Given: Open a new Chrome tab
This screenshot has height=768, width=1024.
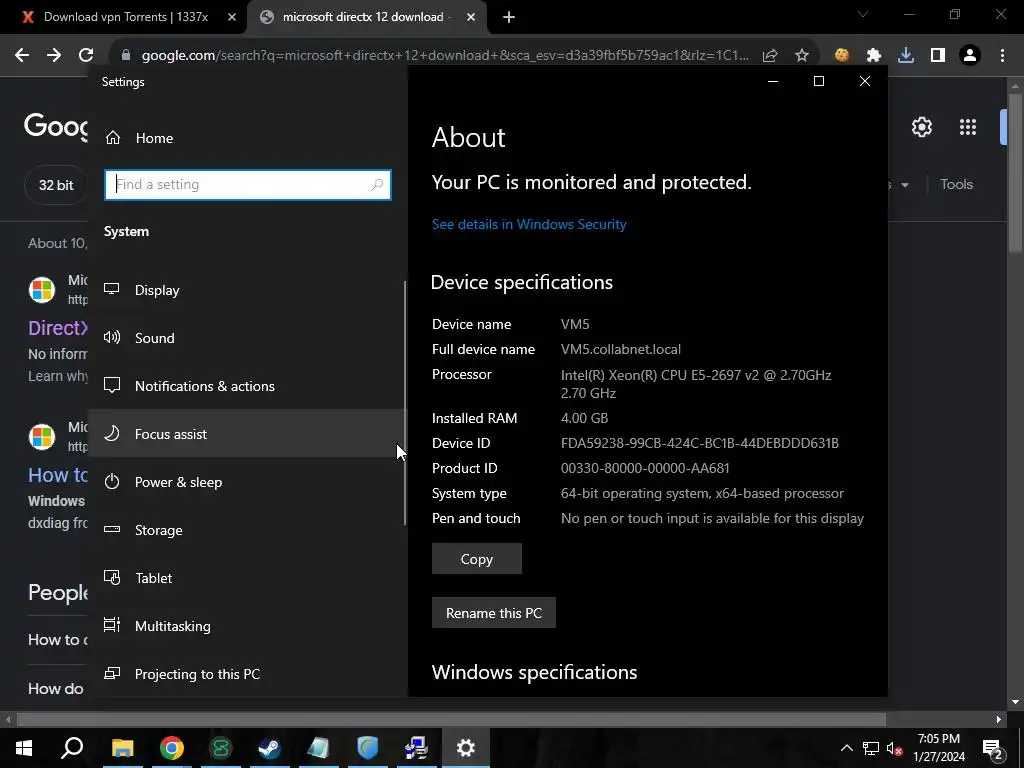Looking at the screenshot, I should (509, 17).
